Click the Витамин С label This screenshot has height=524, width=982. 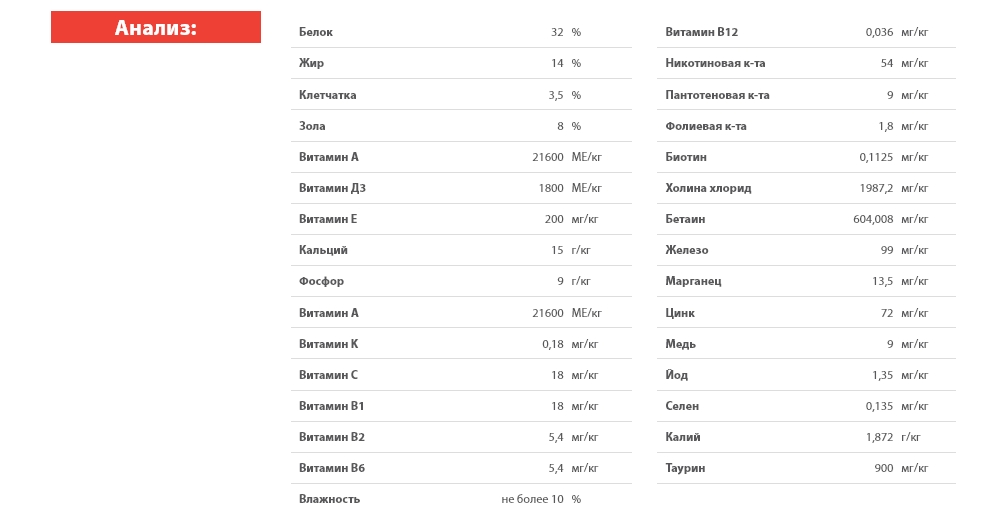click(328, 375)
